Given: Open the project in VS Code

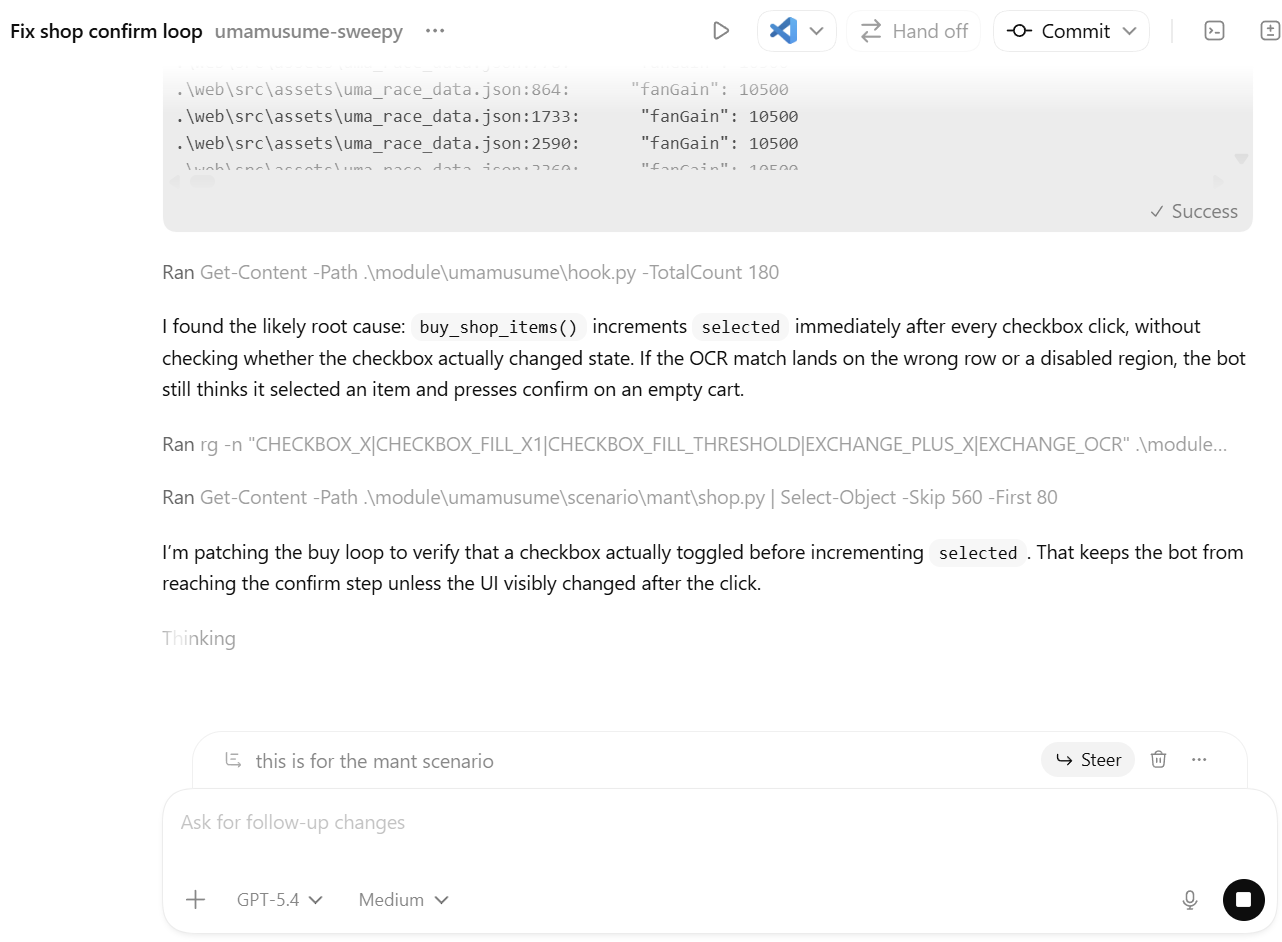Looking at the screenshot, I should tap(783, 31).
